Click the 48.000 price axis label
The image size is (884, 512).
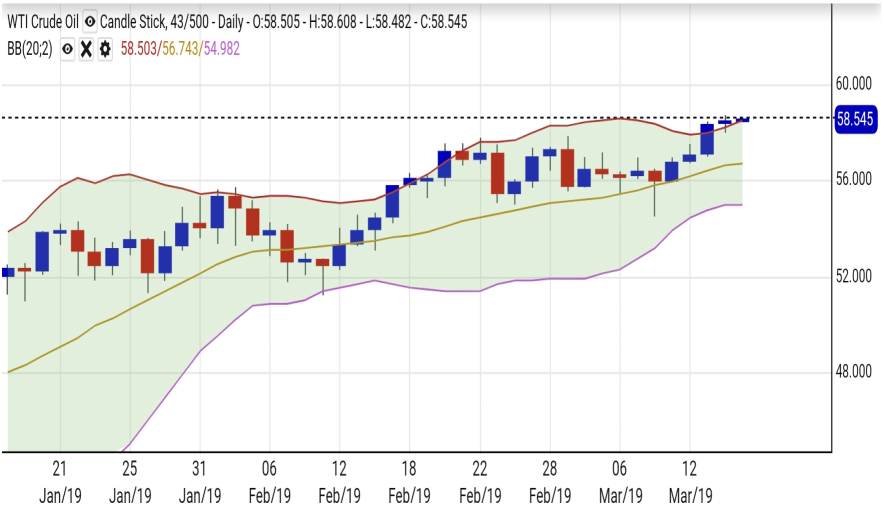[855, 372]
